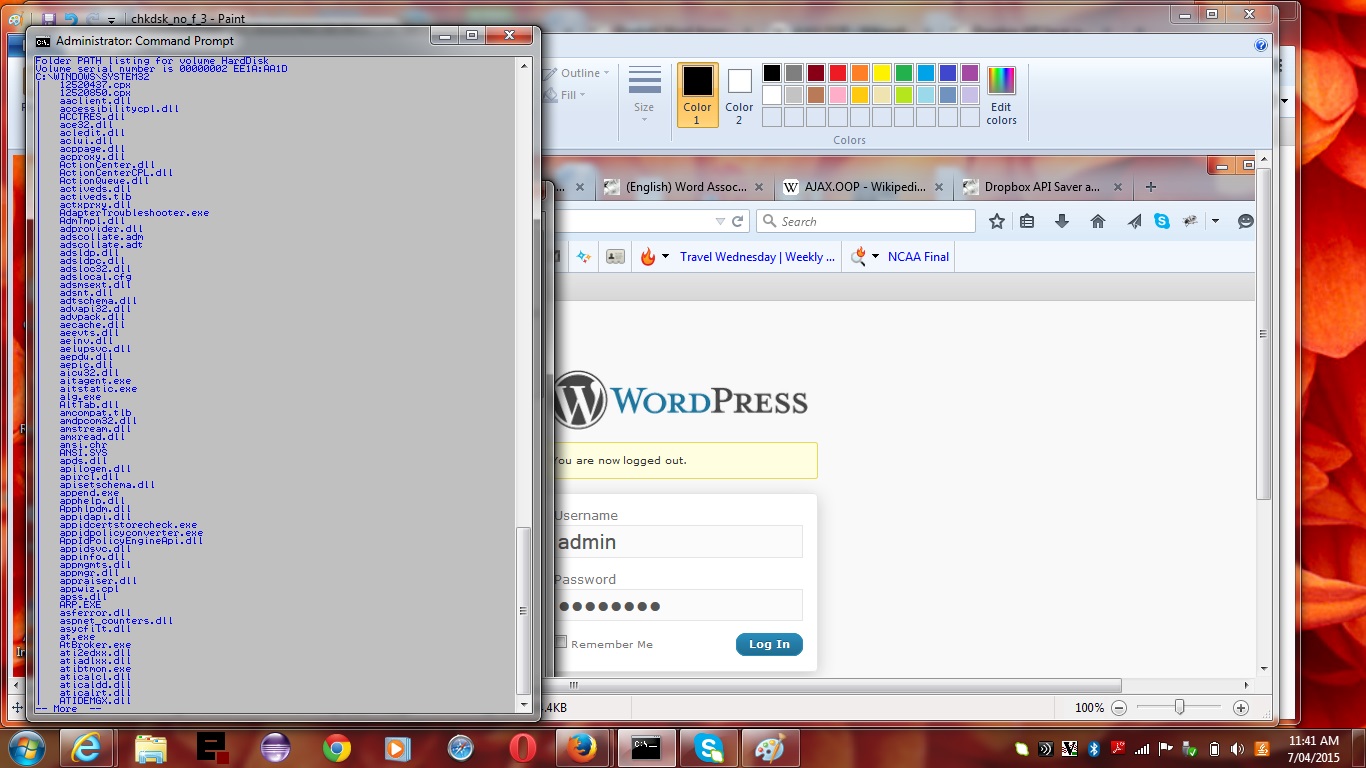Pick the brown color swatch

pos(816,95)
